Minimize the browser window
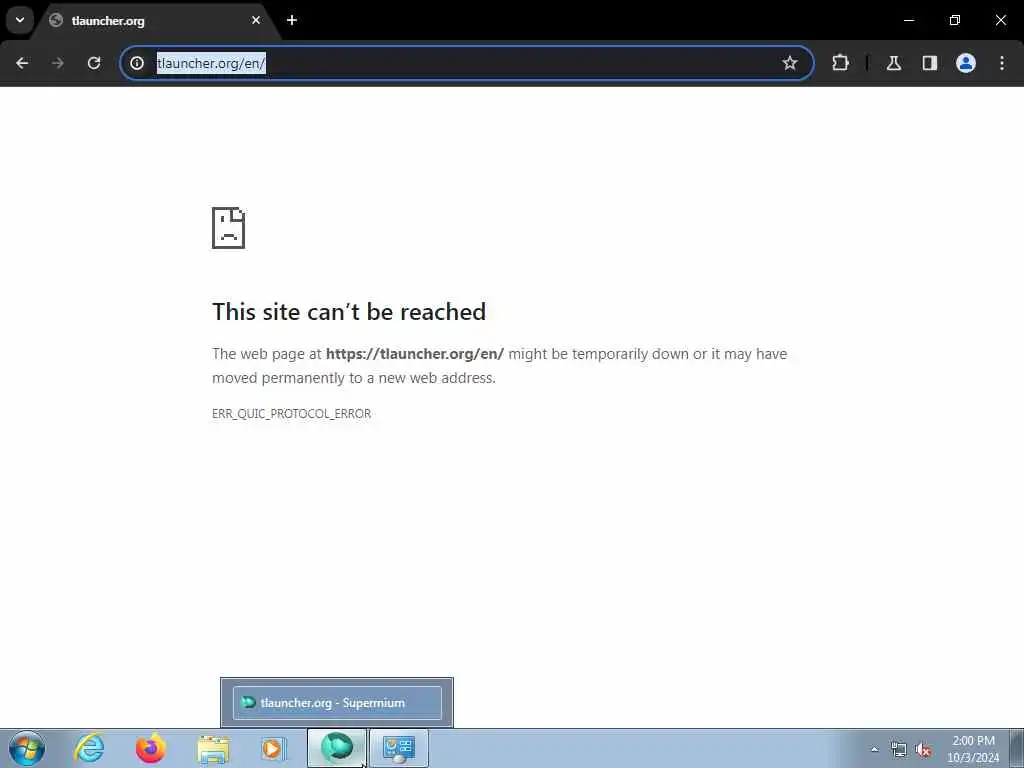The image size is (1024, 768). [x=908, y=20]
